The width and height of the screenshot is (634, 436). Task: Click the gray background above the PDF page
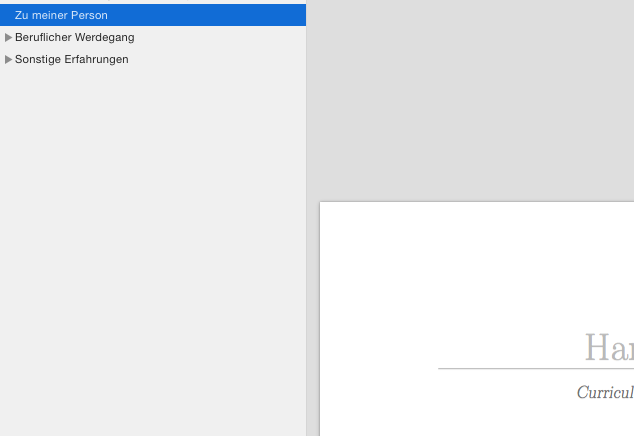point(470,100)
